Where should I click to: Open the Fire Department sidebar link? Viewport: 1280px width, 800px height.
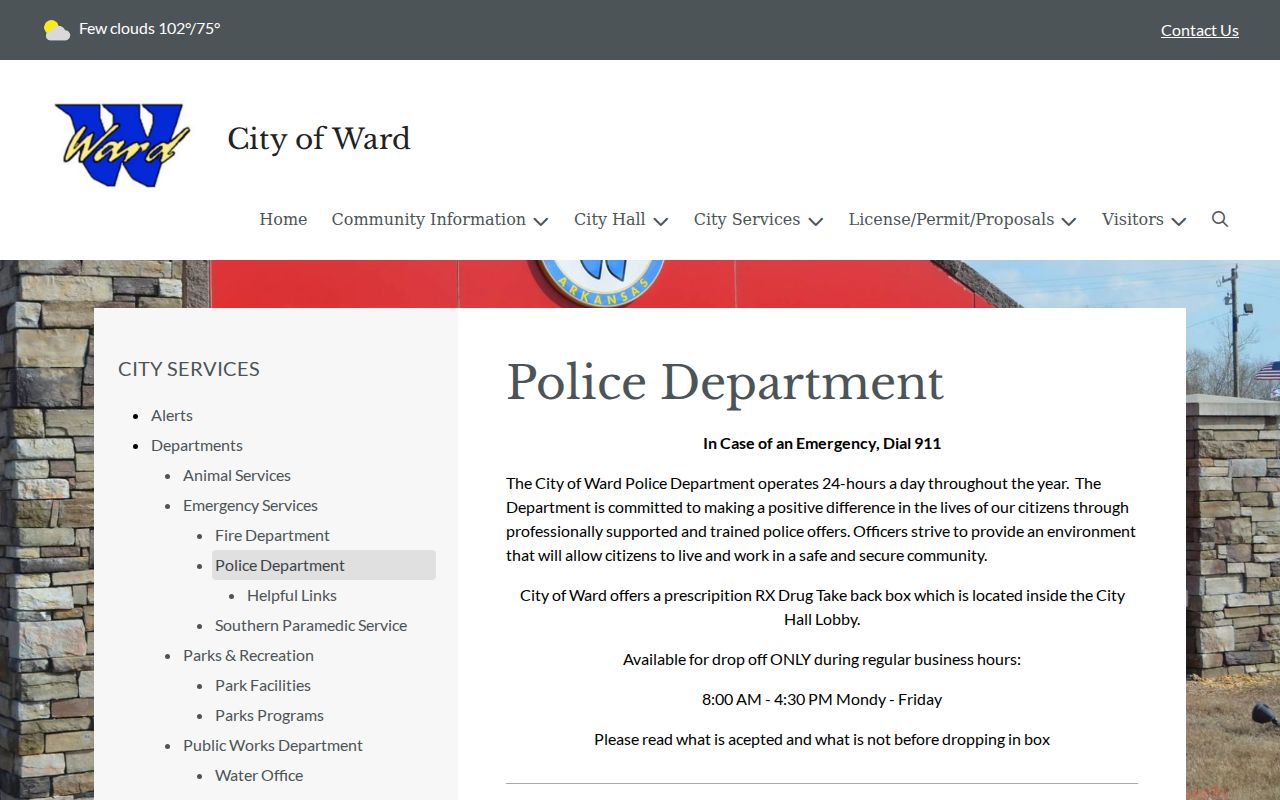click(272, 535)
